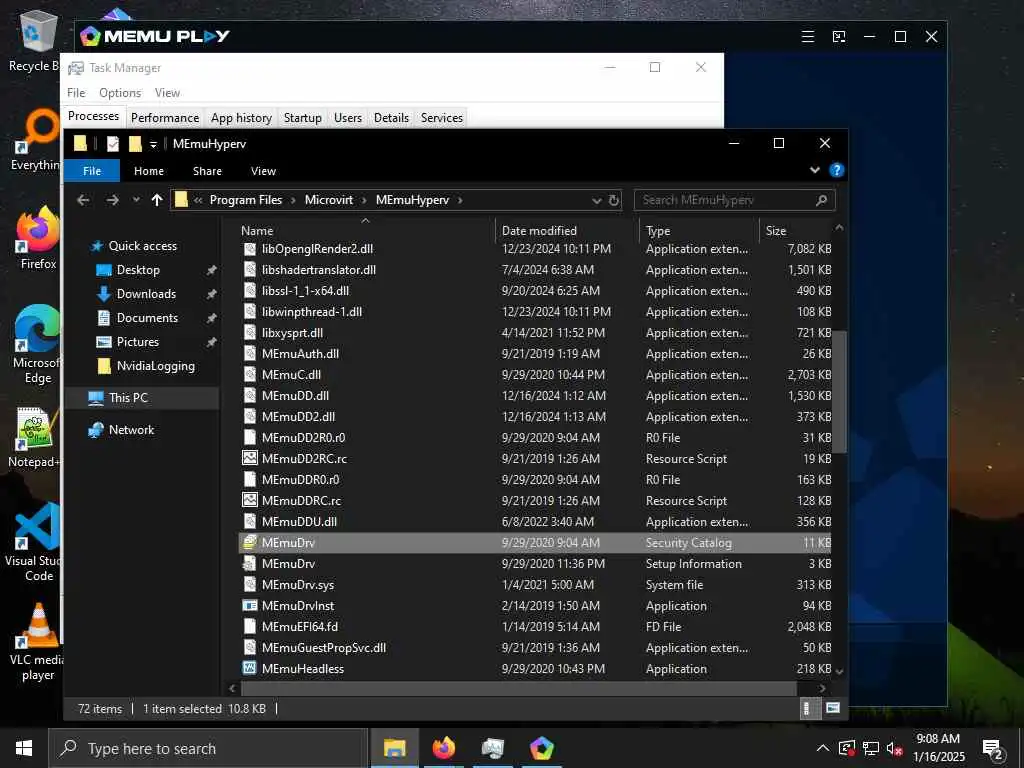Open Notepad++ desktop shortcut
Image resolution: width=1024 pixels, height=768 pixels.
tap(34, 438)
